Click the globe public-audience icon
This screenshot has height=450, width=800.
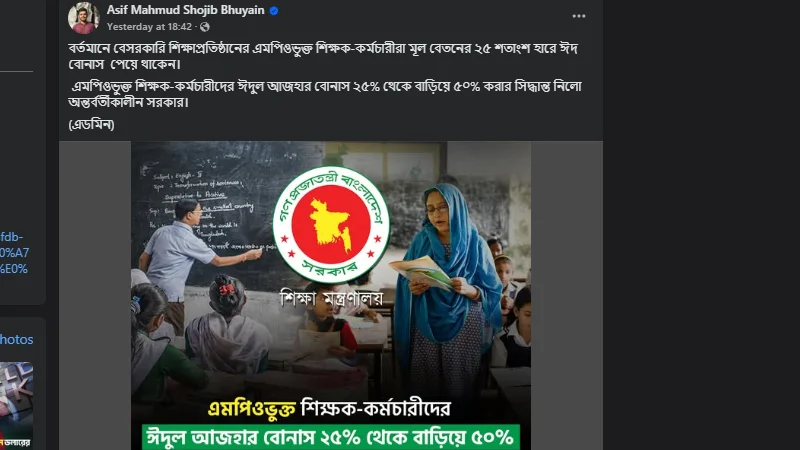tap(205, 27)
